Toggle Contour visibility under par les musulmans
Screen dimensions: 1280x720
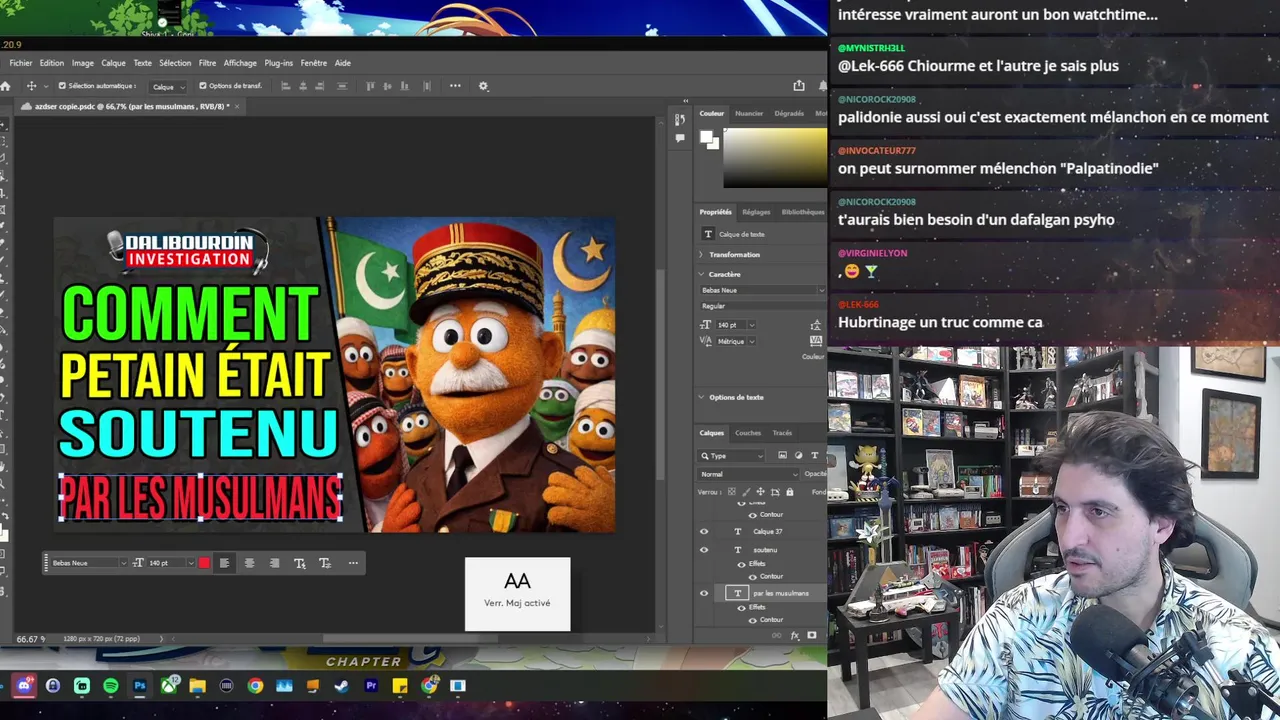[752, 620]
